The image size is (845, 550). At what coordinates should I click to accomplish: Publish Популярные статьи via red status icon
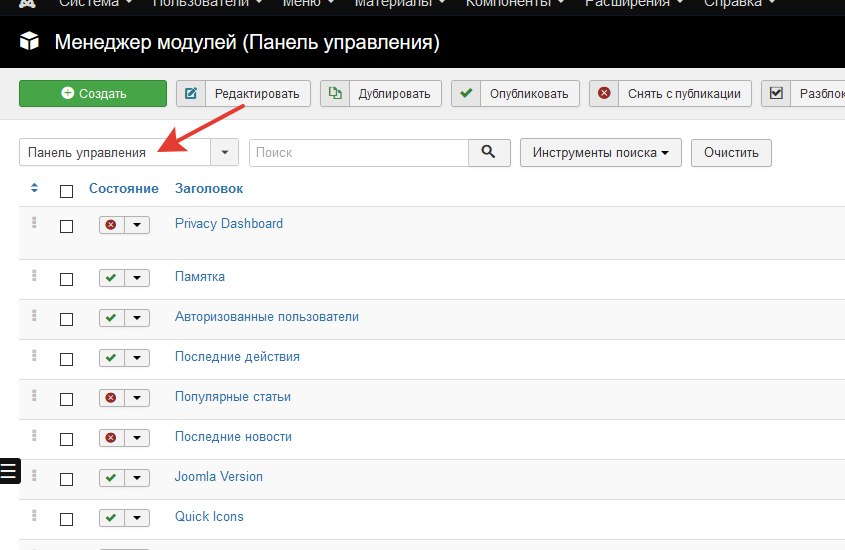tap(112, 398)
